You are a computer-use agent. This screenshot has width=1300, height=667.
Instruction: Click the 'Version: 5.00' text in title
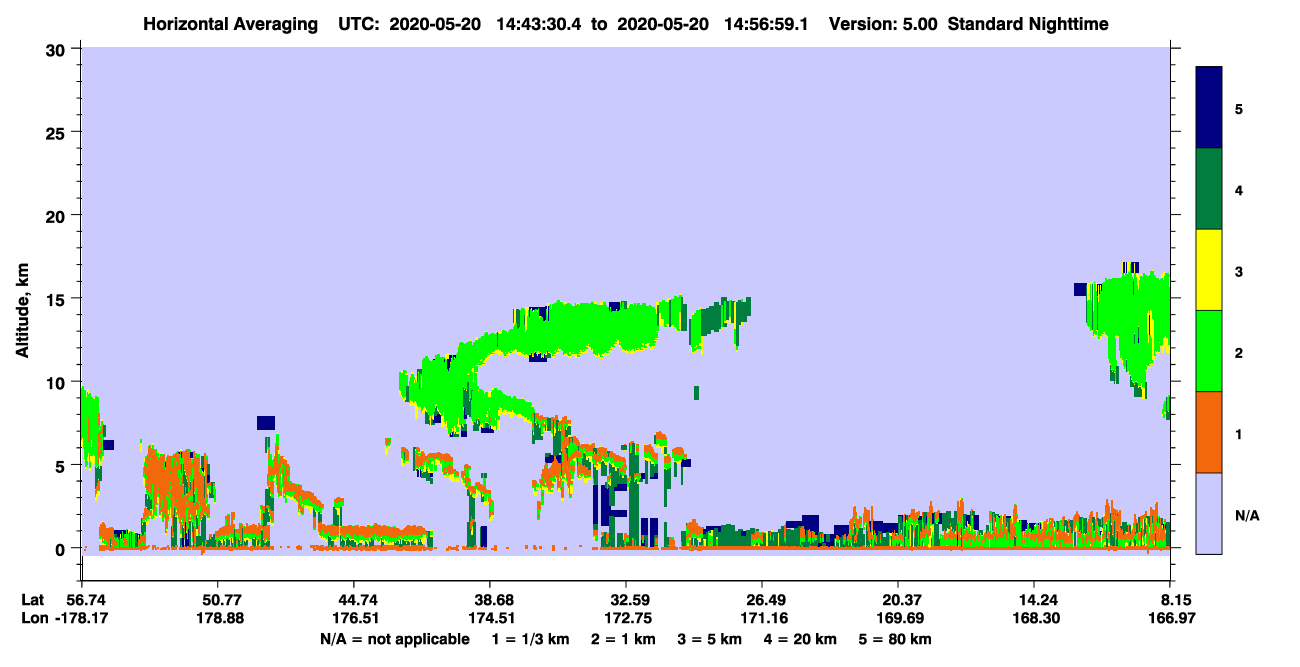click(x=883, y=24)
